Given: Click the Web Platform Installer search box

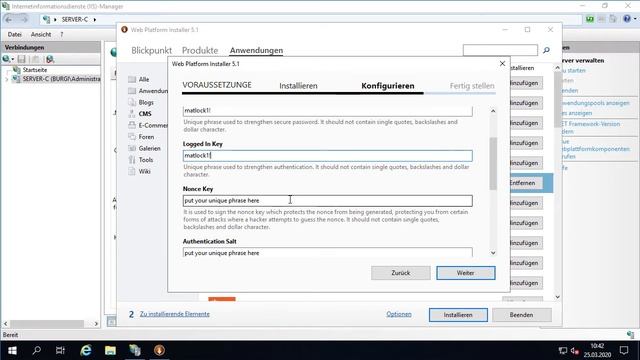Looking at the screenshot, I should [x=500, y=50].
